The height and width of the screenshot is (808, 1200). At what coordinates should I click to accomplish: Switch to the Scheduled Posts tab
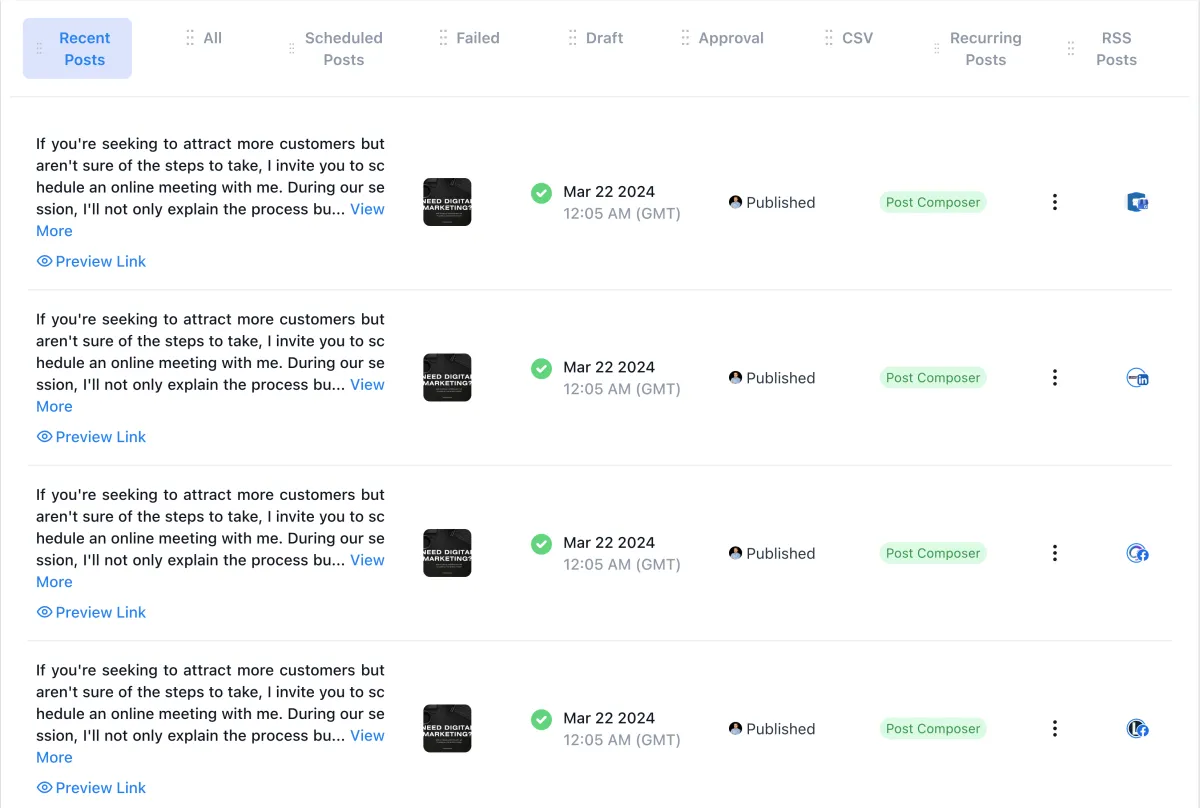[343, 48]
